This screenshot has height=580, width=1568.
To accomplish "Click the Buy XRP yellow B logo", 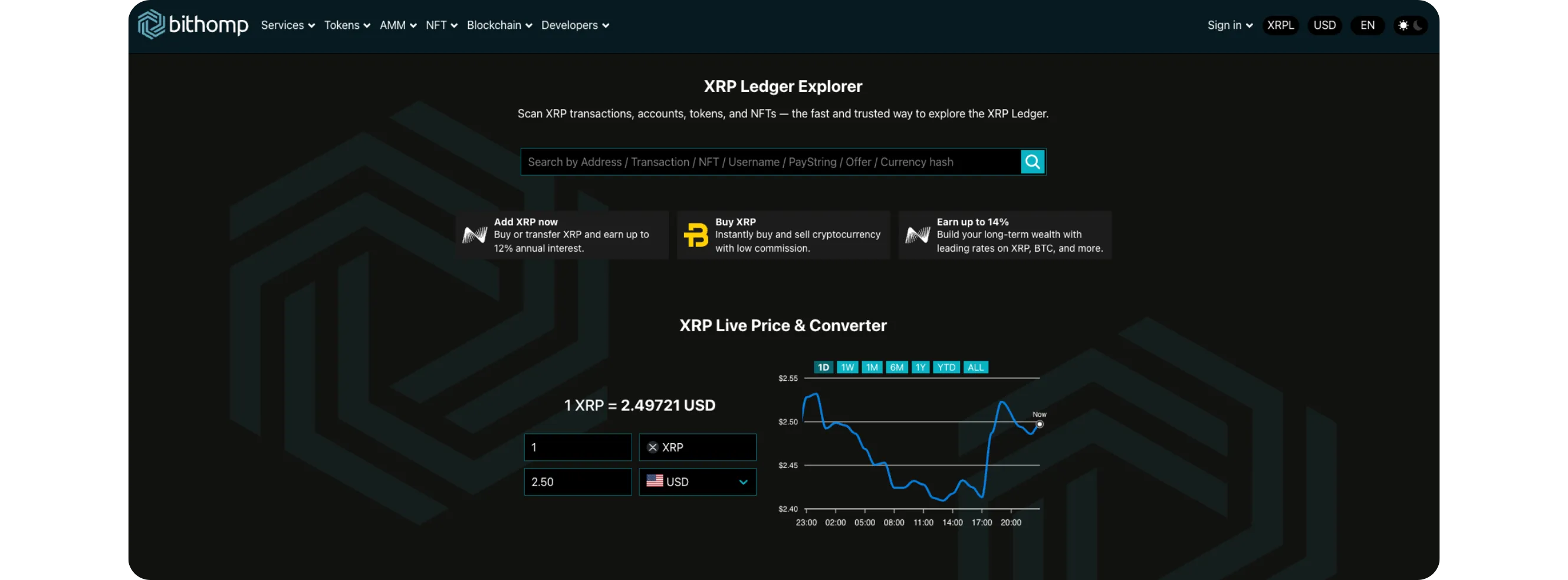I will click(696, 235).
